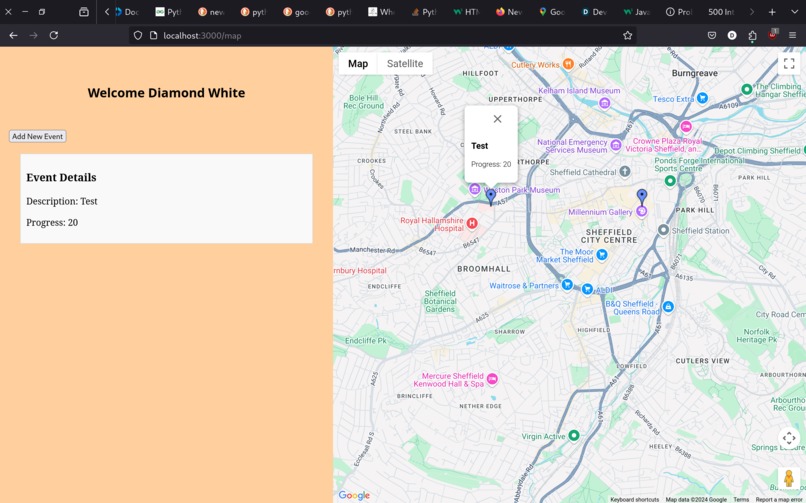Open the browser extensions puzzle icon
806x503 pixels.
(x=752, y=35)
